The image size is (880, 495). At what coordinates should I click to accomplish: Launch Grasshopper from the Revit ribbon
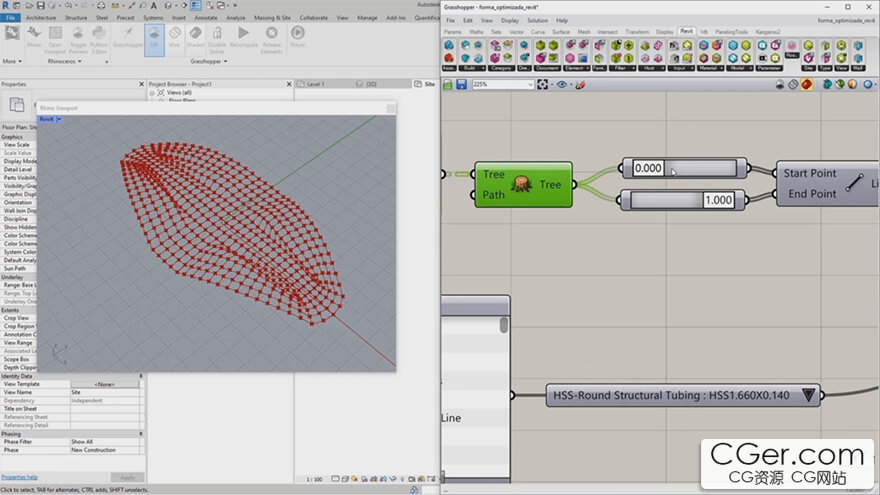128,37
